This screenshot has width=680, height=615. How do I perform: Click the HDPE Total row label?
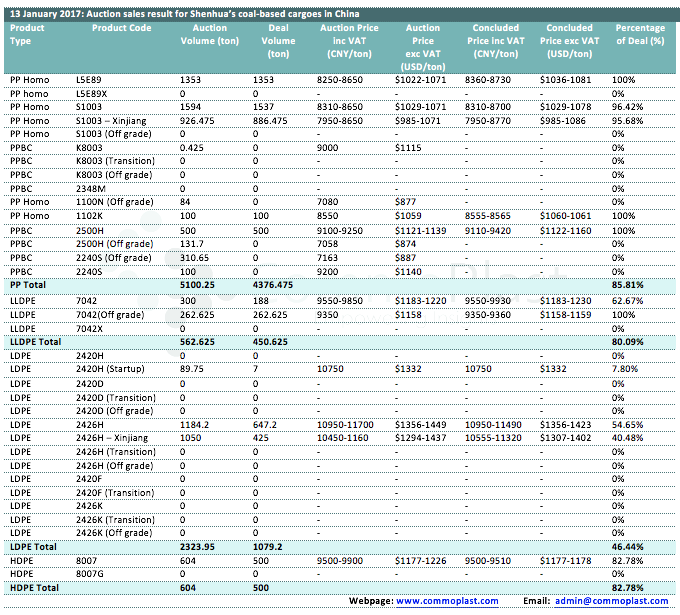[x=34, y=588]
